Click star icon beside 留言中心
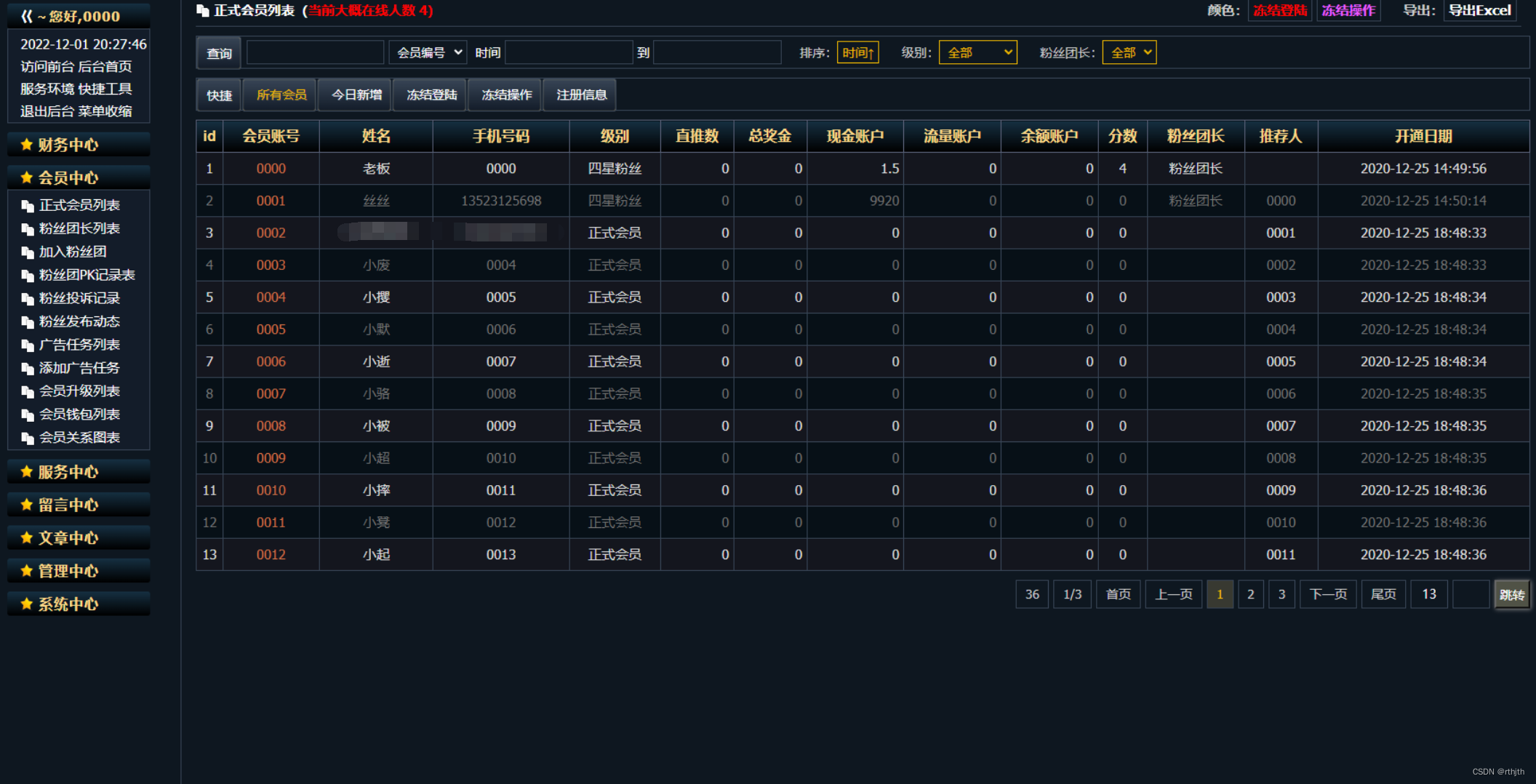 pyautogui.click(x=27, y=504)
